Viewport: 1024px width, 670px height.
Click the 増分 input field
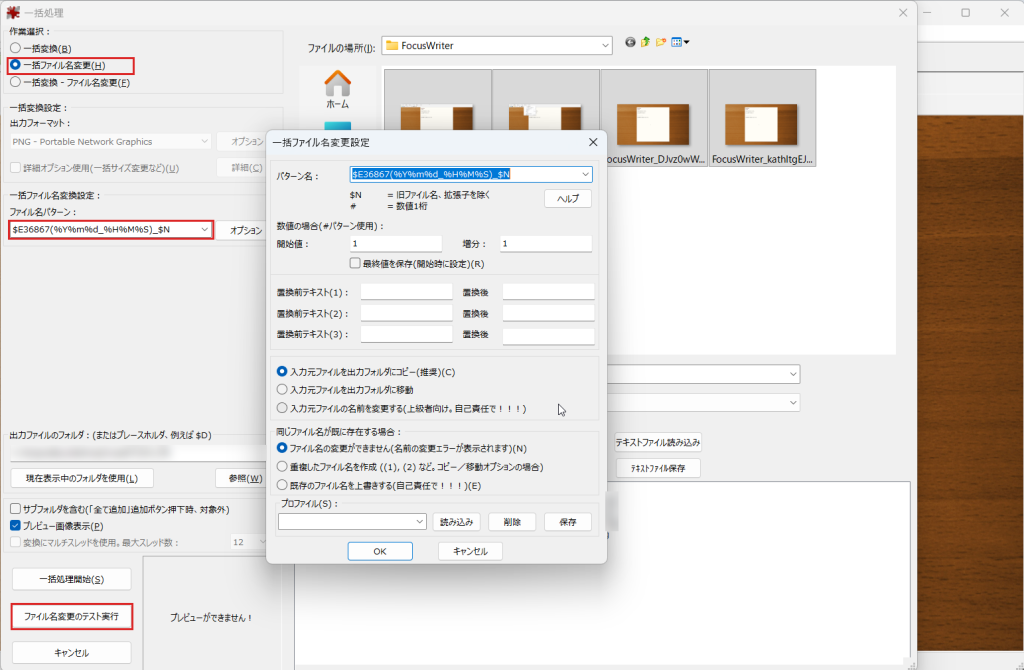(546, 244)
